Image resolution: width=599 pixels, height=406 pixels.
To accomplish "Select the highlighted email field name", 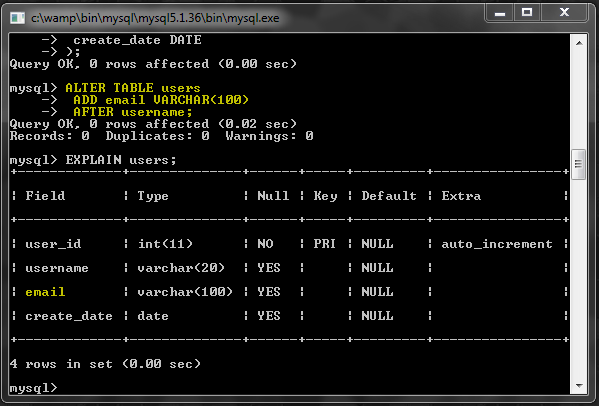I will pos(45,292).
